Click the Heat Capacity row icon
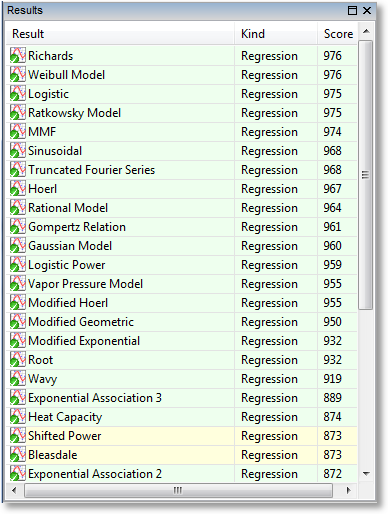 coord(18,416)
